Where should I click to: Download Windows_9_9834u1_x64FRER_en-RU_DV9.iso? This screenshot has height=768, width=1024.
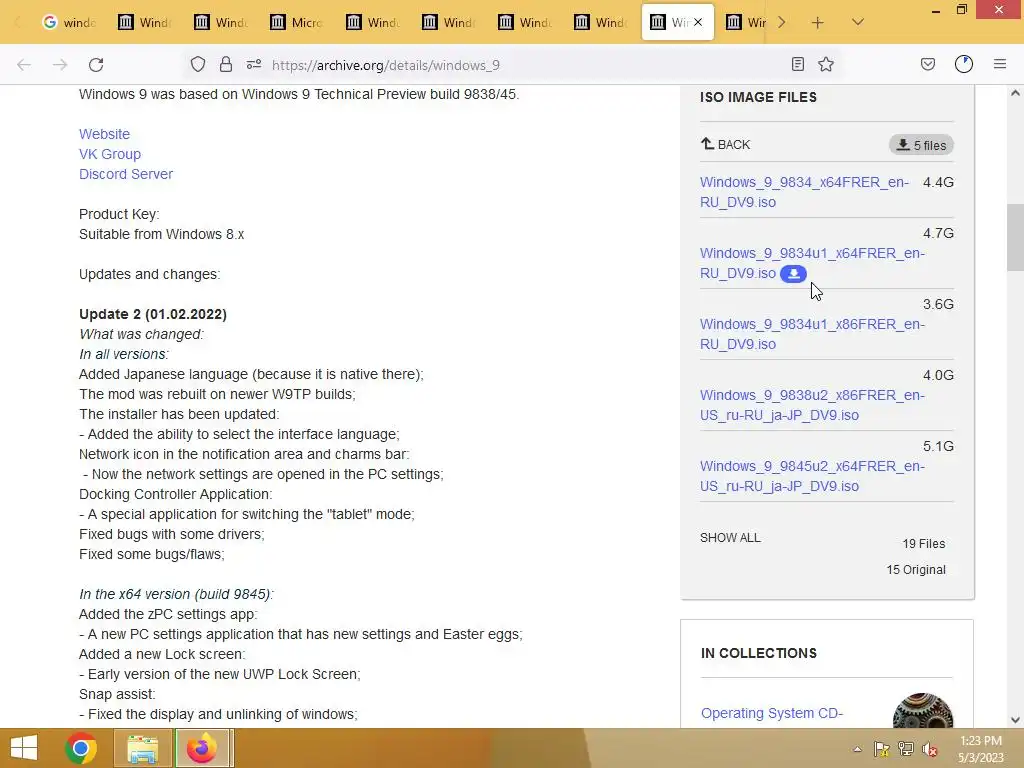(x=812, y=263)
